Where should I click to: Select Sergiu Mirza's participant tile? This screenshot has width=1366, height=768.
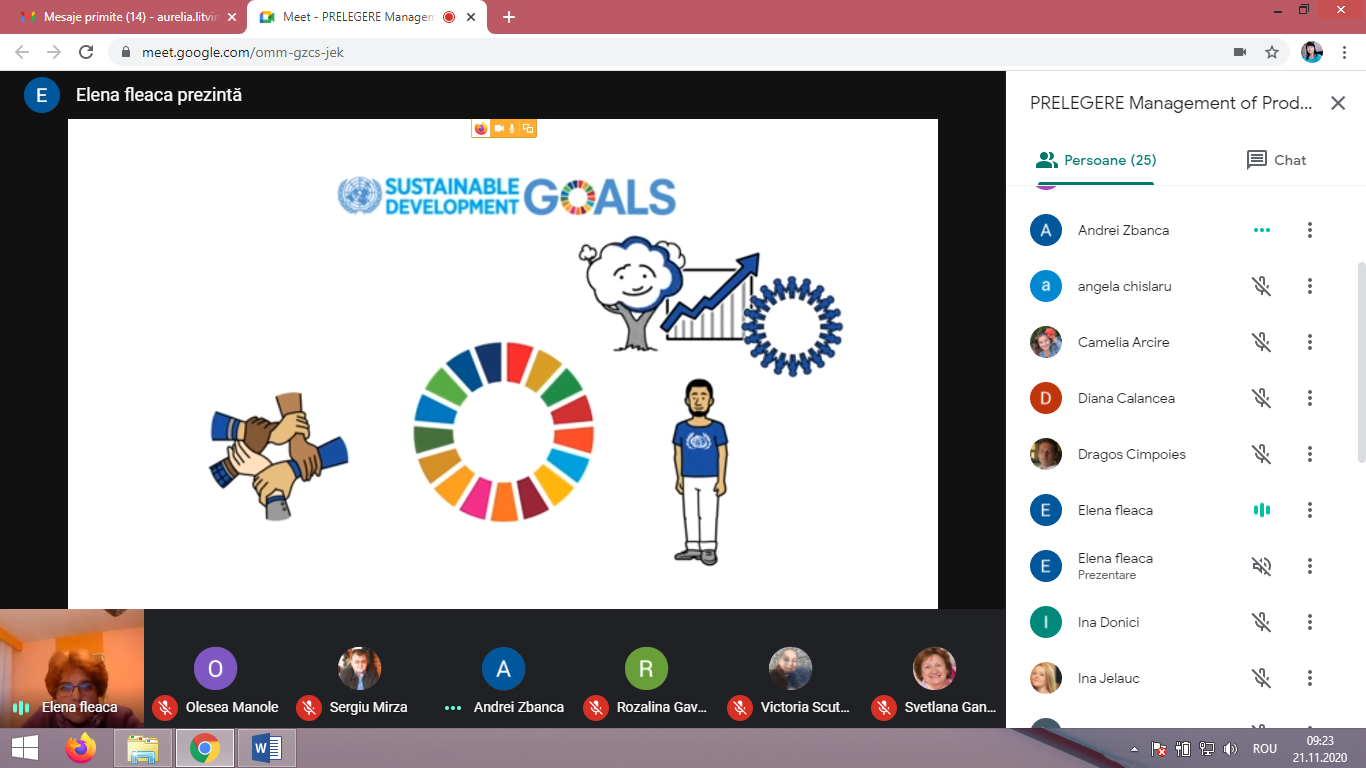[360, 668]
